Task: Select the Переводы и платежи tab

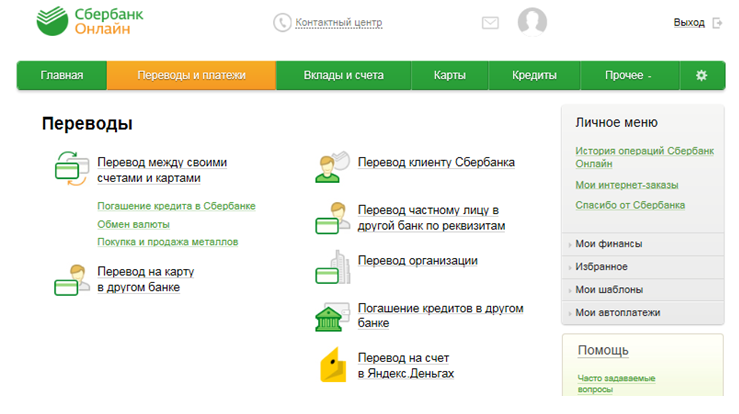Action: click(x=191, y=75)
